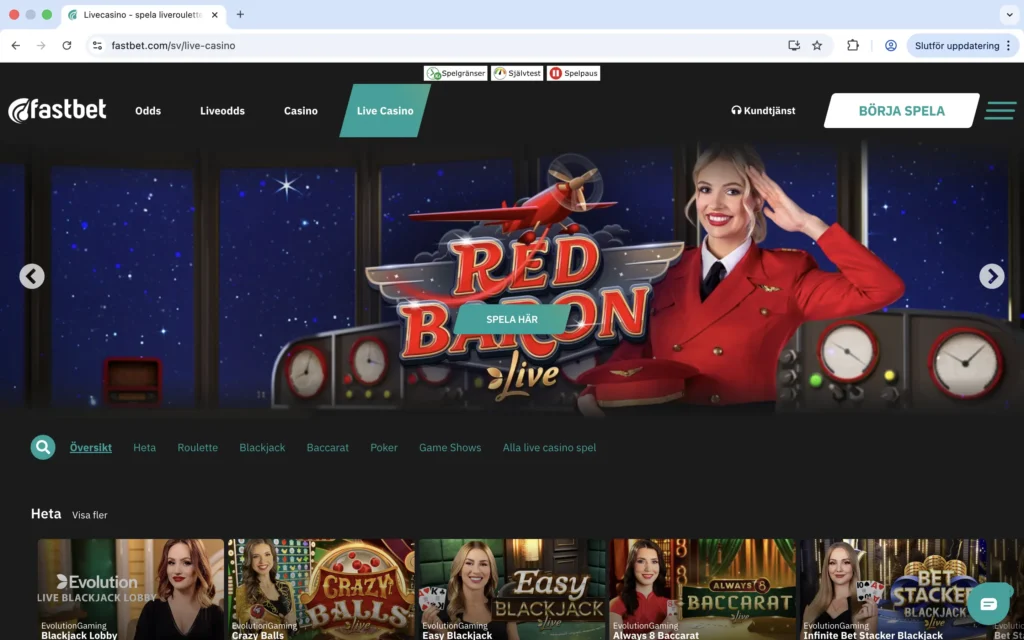Screen dimensions: 1024x640
Task: Open Visa fler next to Heta
Action: point(89,515)
